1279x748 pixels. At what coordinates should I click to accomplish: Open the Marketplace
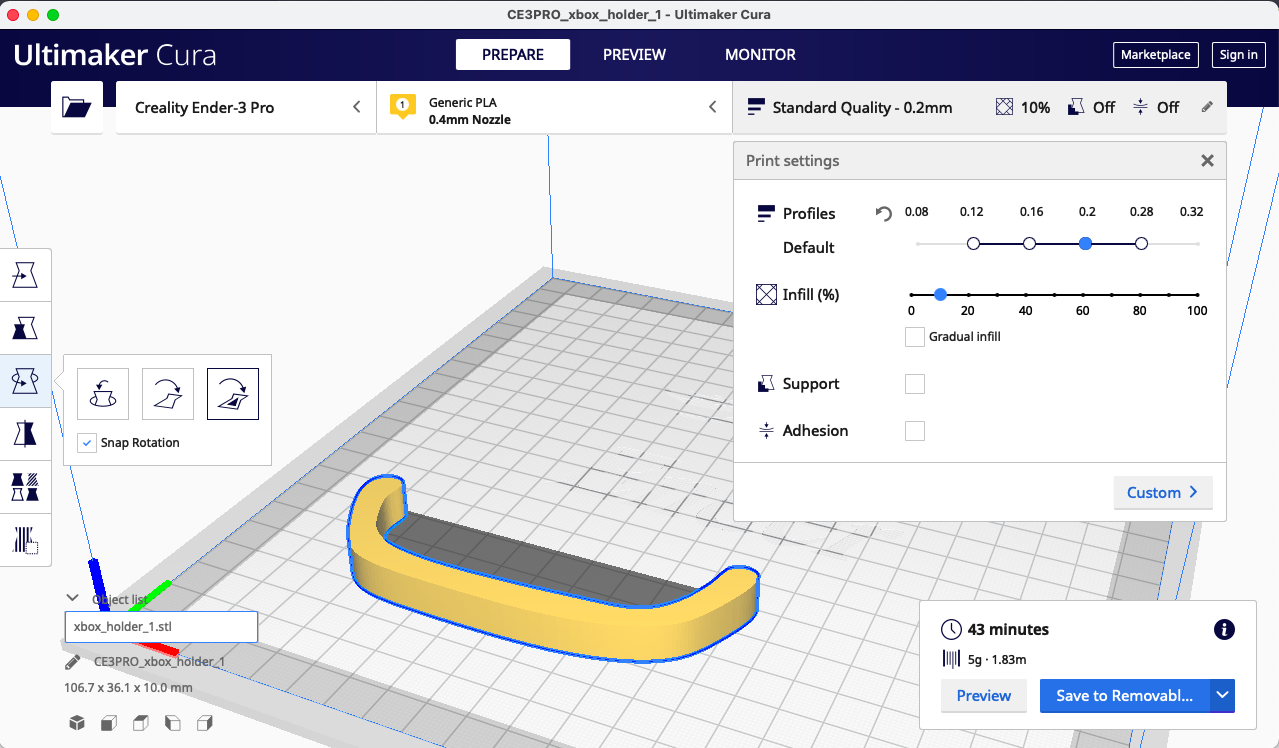pos(1156,55)
